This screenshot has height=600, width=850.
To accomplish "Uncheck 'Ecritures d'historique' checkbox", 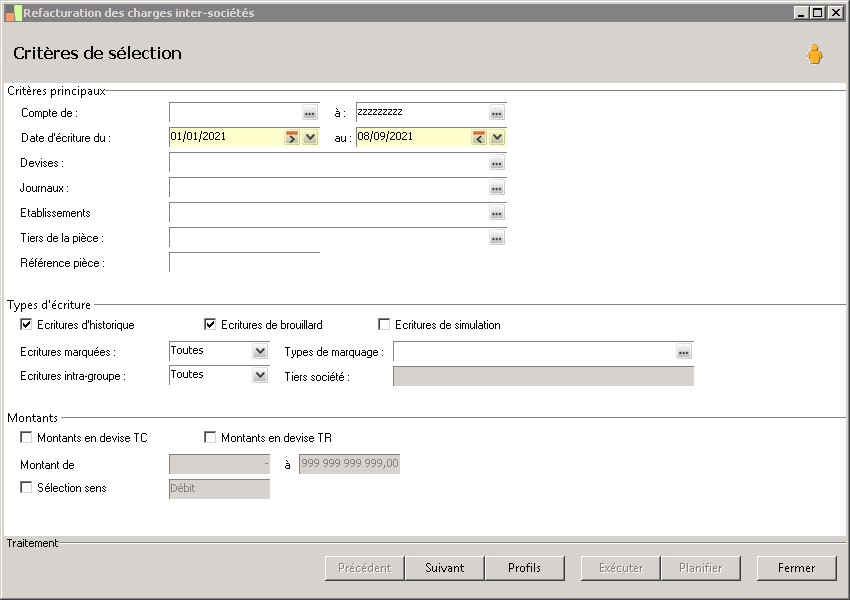I will point(26,325).
